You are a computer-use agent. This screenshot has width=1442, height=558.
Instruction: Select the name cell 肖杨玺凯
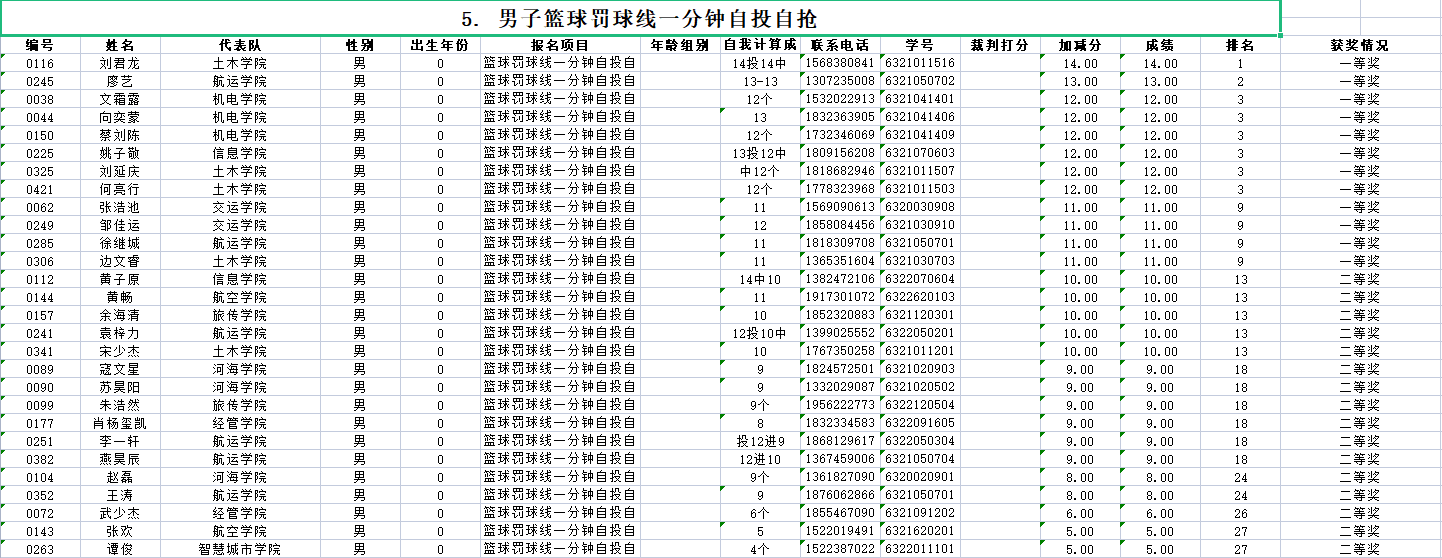pos(120,423)
